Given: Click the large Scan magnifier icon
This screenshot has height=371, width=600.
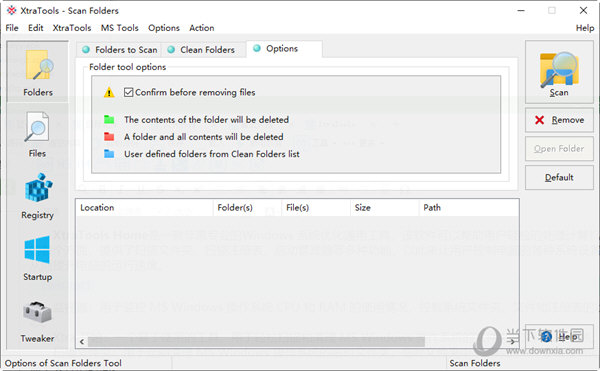Looking at the screenshot, I should [x=559, y=70].
